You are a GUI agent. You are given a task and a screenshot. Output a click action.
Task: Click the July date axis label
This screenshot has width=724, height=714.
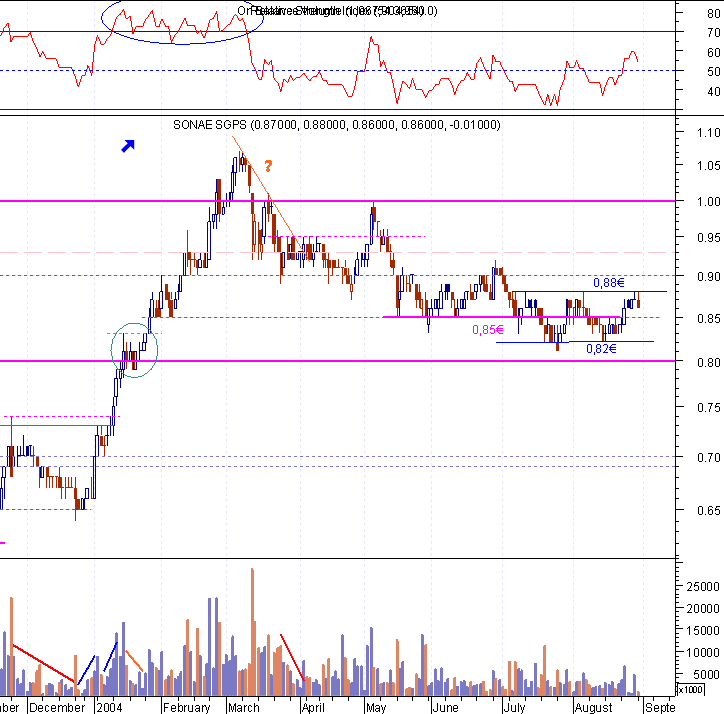click(x=514, y=708)
